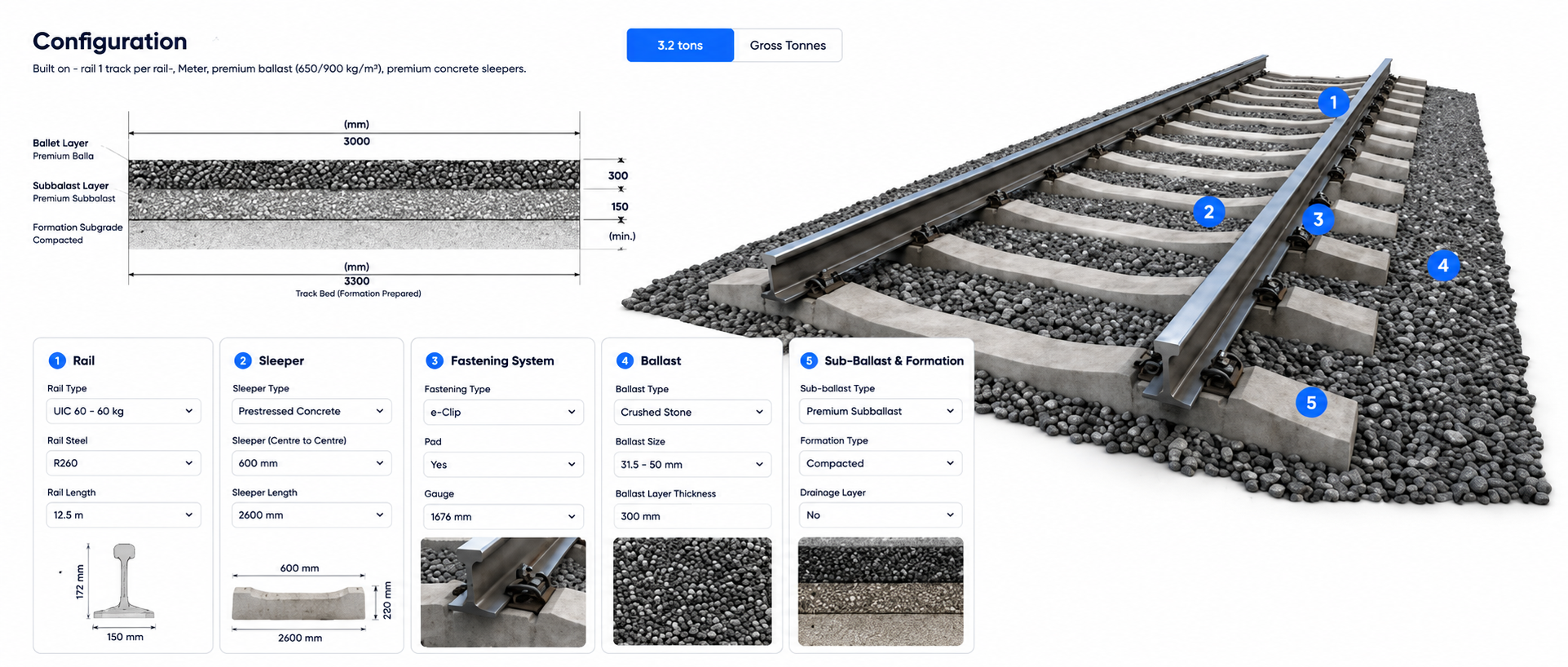1568x667 pixels.
Task: Switch to Gross Tonnes option
Action: (x=788, y=46)
